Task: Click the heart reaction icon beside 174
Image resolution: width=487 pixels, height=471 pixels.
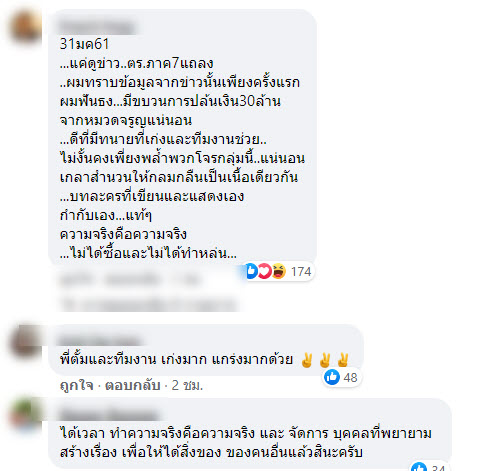Action: coord(264,271)
